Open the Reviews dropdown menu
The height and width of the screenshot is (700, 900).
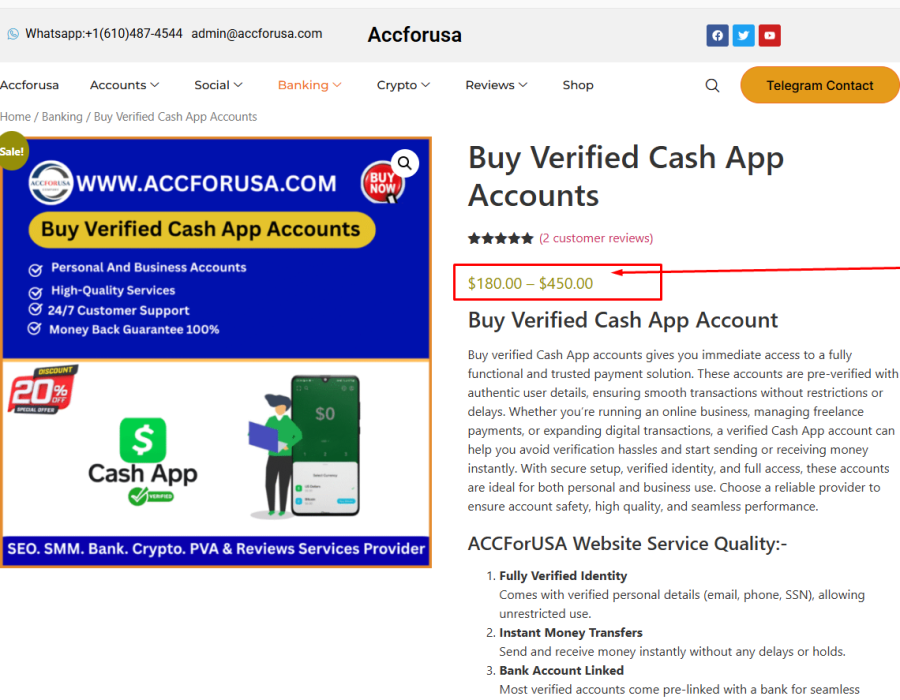tap(496, 85)
